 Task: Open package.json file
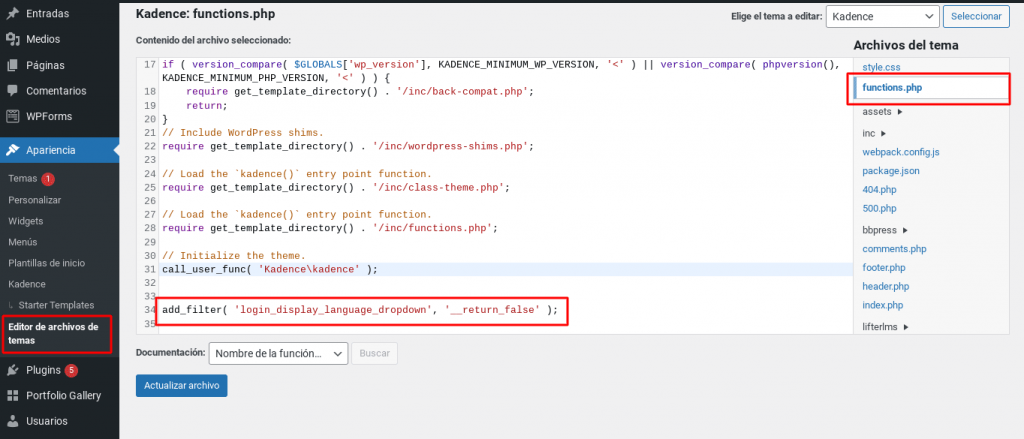tap(891, 171)
